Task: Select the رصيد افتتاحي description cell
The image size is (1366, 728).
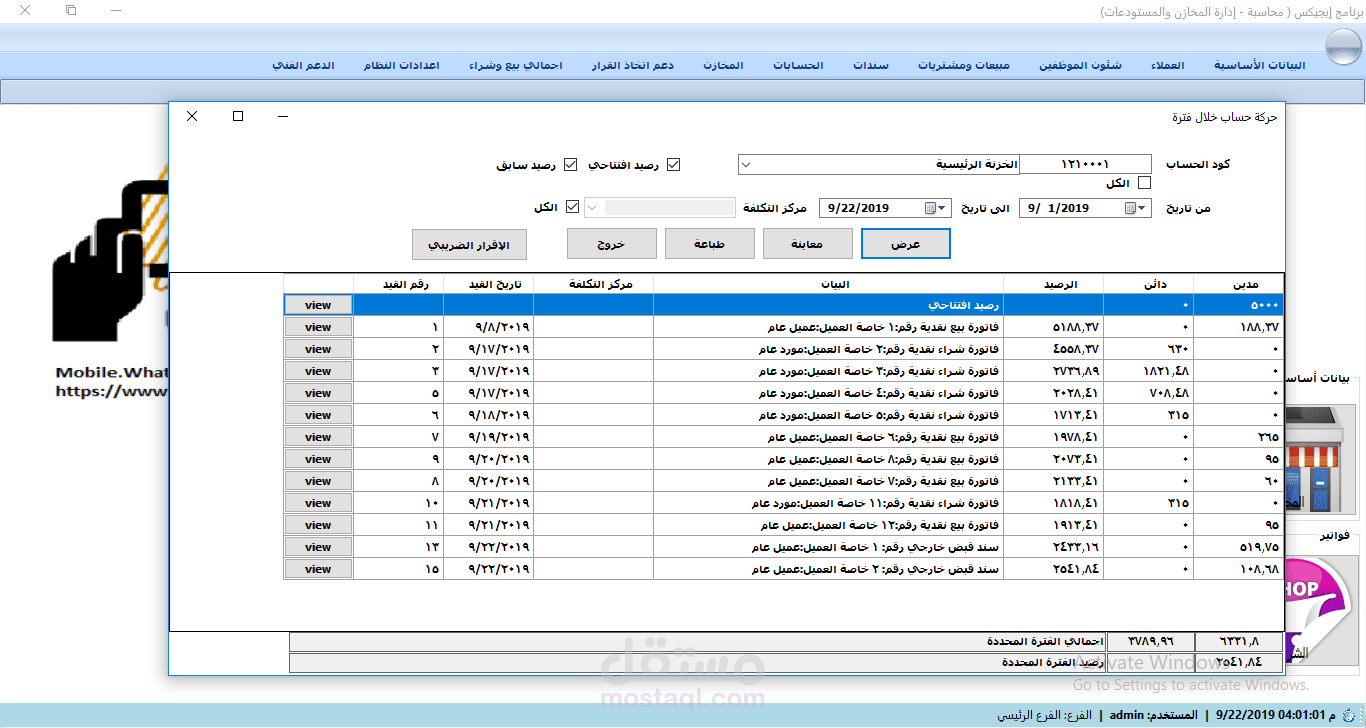Action: point(828,304)
